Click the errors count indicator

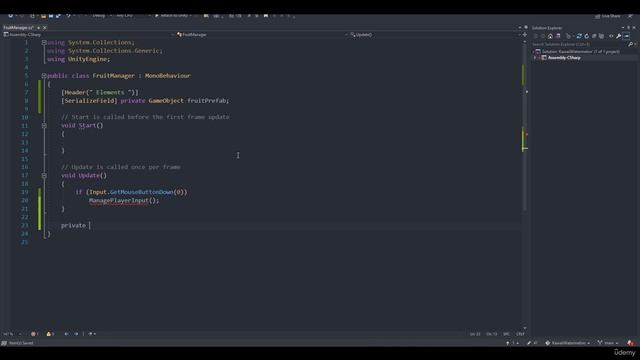[35, 334]
